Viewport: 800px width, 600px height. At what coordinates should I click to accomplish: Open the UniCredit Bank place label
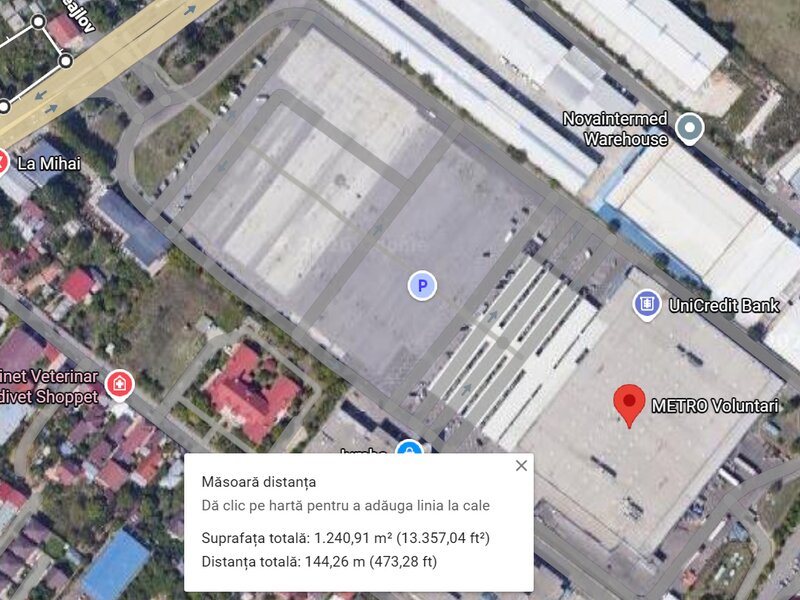pos(723,306)
